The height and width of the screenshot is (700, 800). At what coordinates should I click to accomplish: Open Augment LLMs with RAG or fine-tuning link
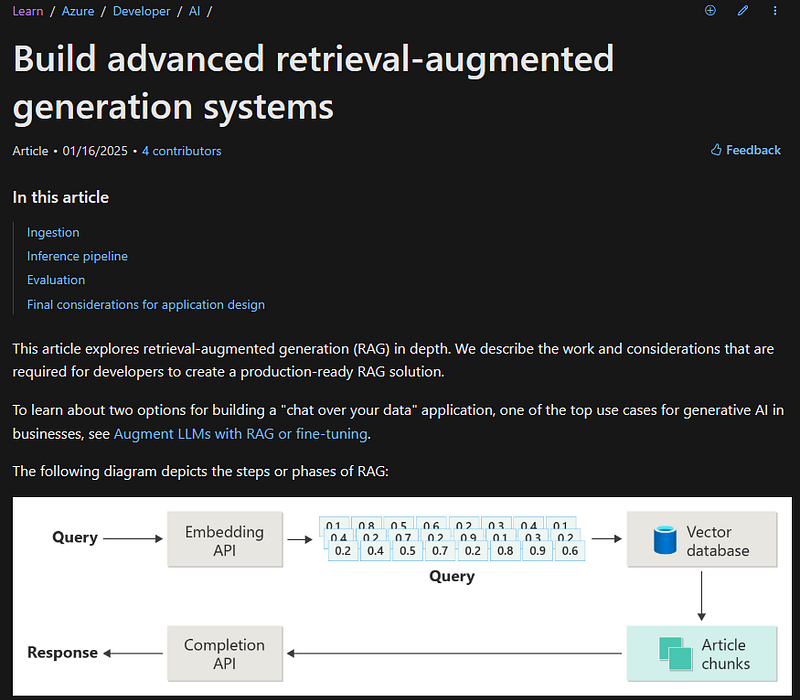pyautogui.click(x=240, y=434)
